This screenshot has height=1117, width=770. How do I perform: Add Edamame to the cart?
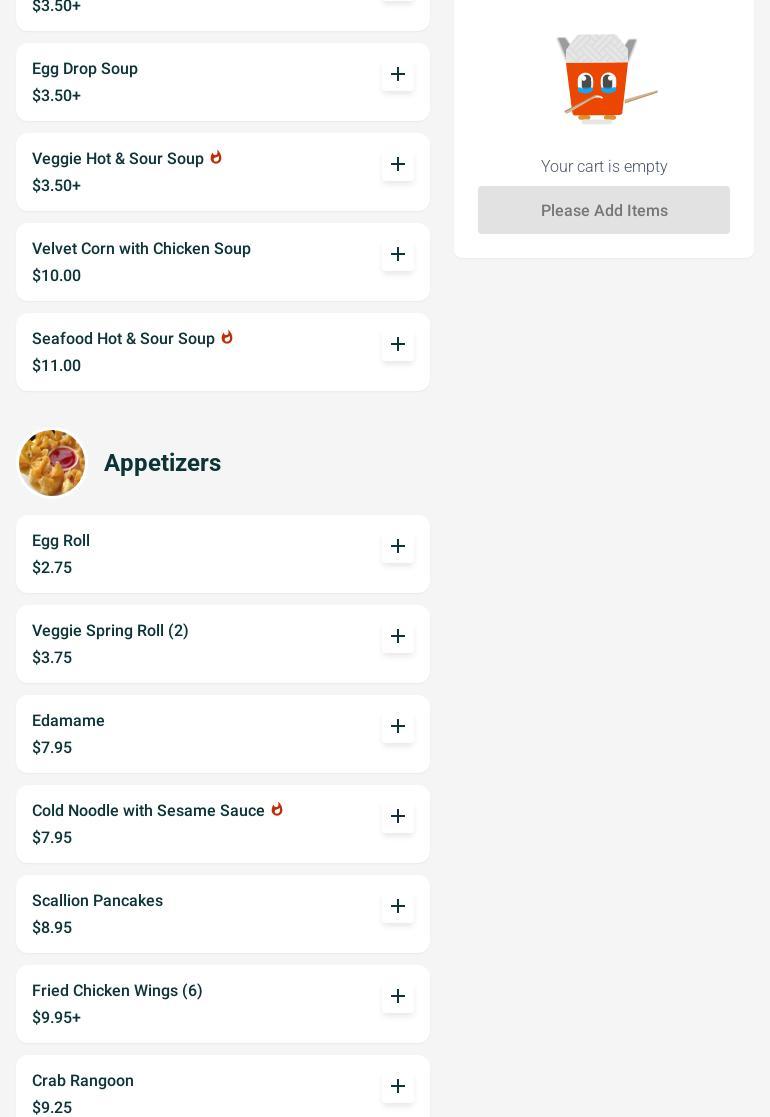coord(398,727)
